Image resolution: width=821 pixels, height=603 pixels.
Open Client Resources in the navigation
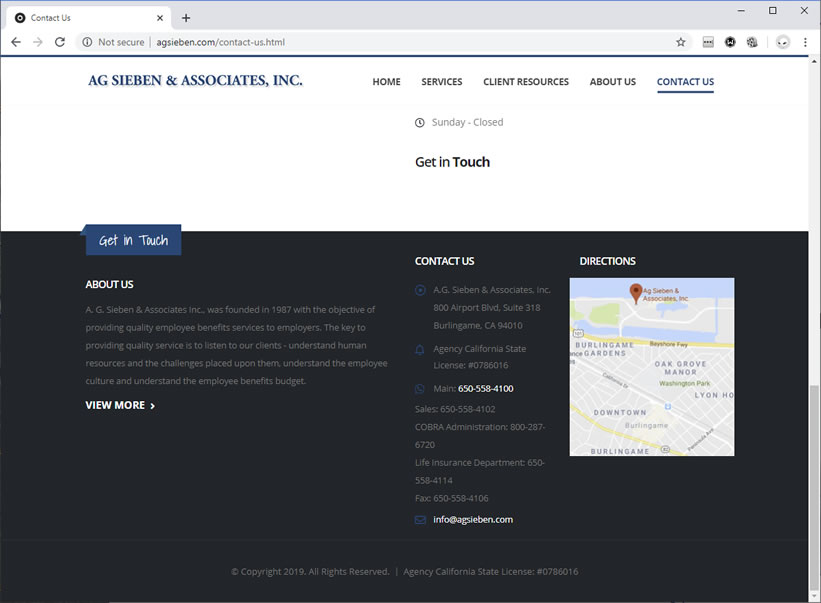coord(525,82)
